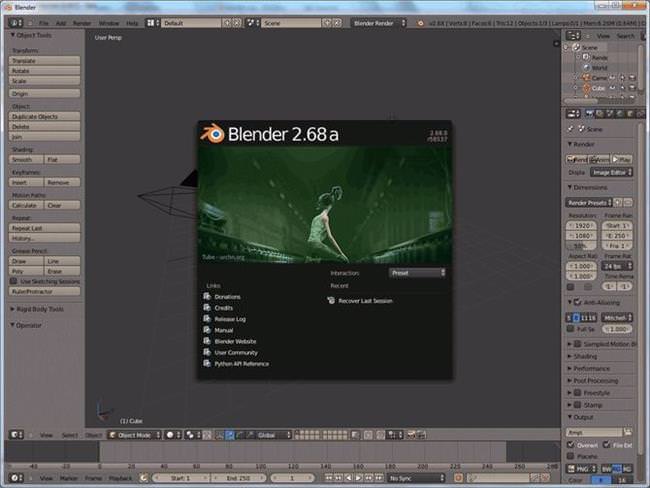Jump to the last frame
This screenshot has width=650, height=488.
click(x=379, y=478)
